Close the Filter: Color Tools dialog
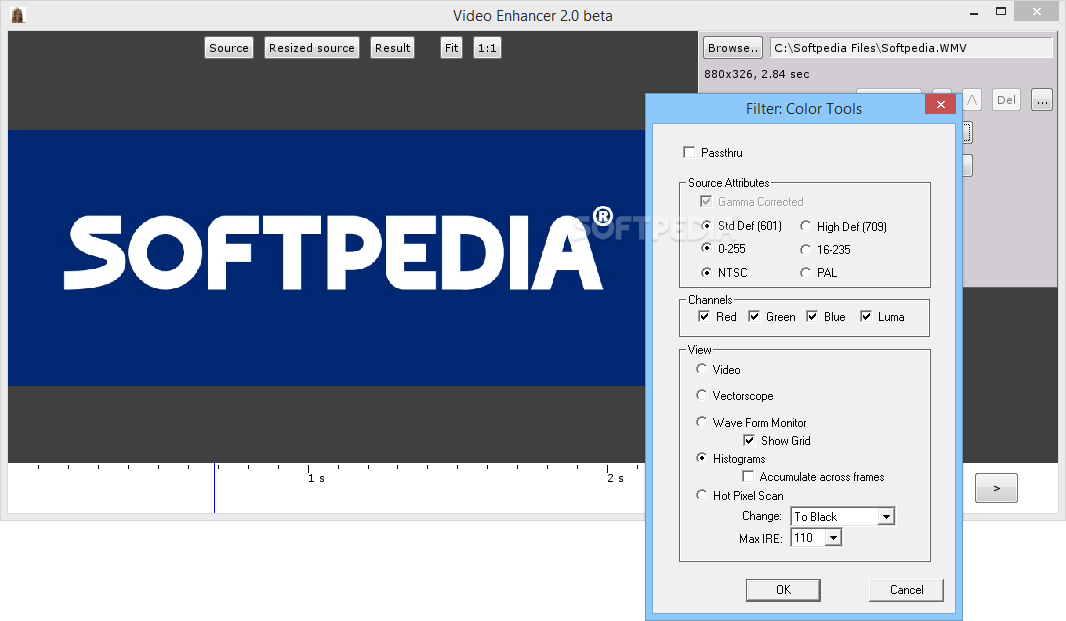 940,104
